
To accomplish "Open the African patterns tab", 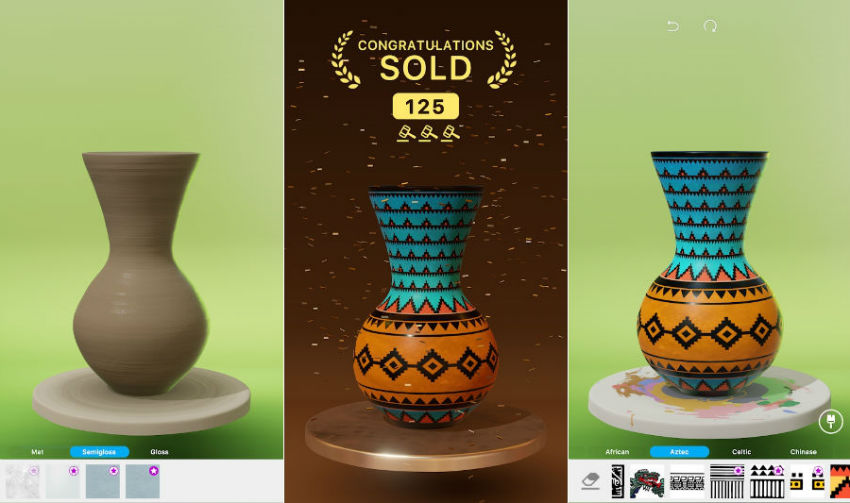I will point(617,452).
